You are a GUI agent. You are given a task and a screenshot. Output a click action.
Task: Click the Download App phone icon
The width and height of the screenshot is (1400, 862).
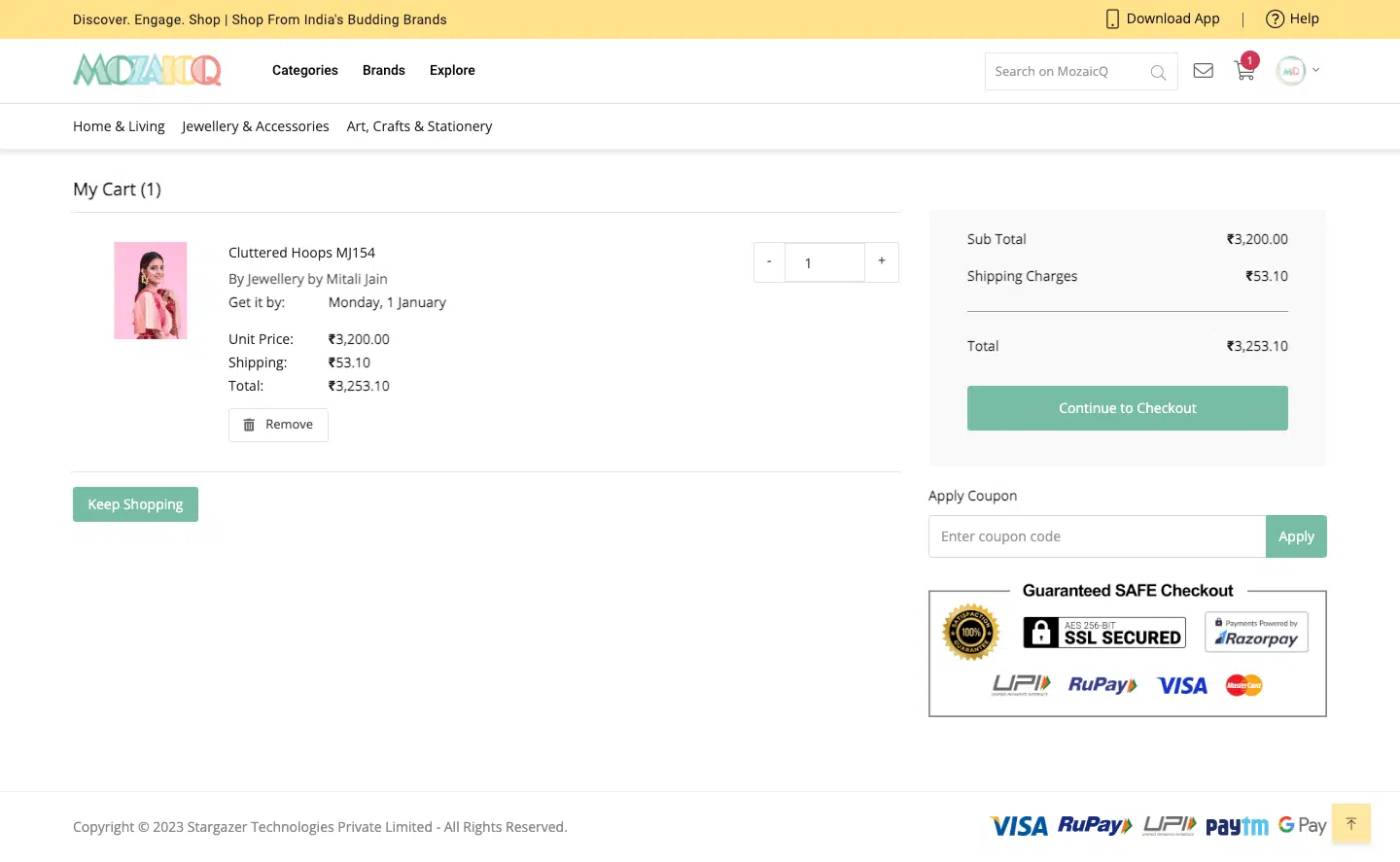tap(1112, 18)
